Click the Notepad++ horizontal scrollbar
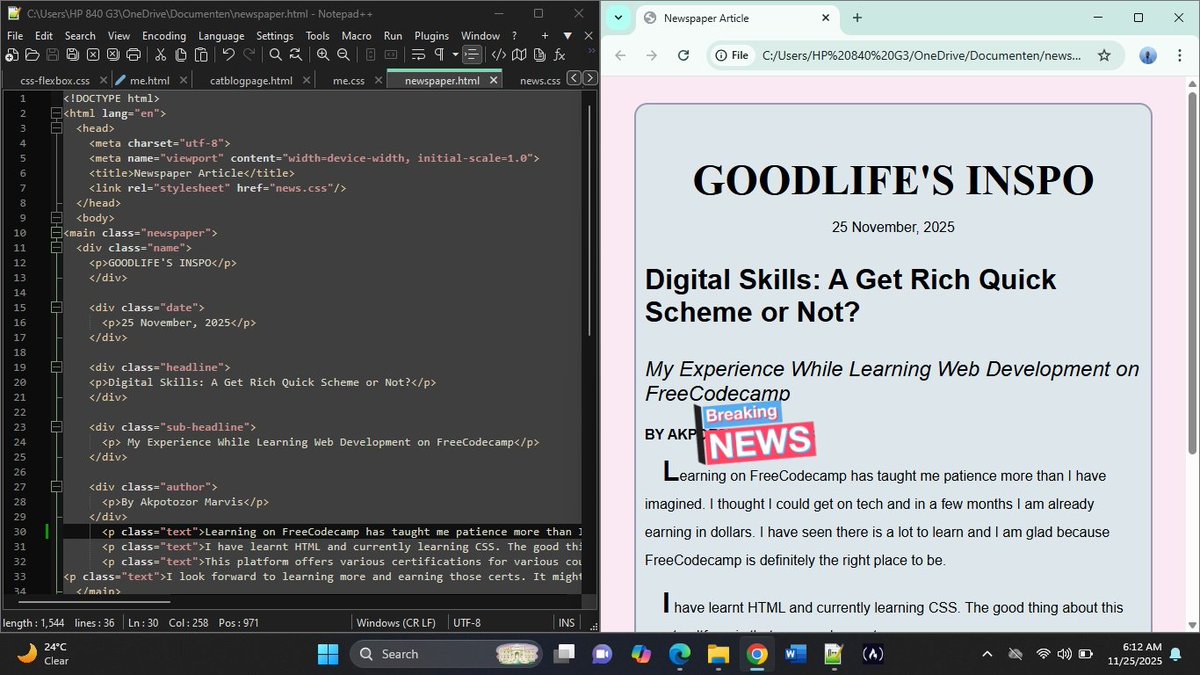Viewport: 1200px width, 675px height. (x=95, y=601)
